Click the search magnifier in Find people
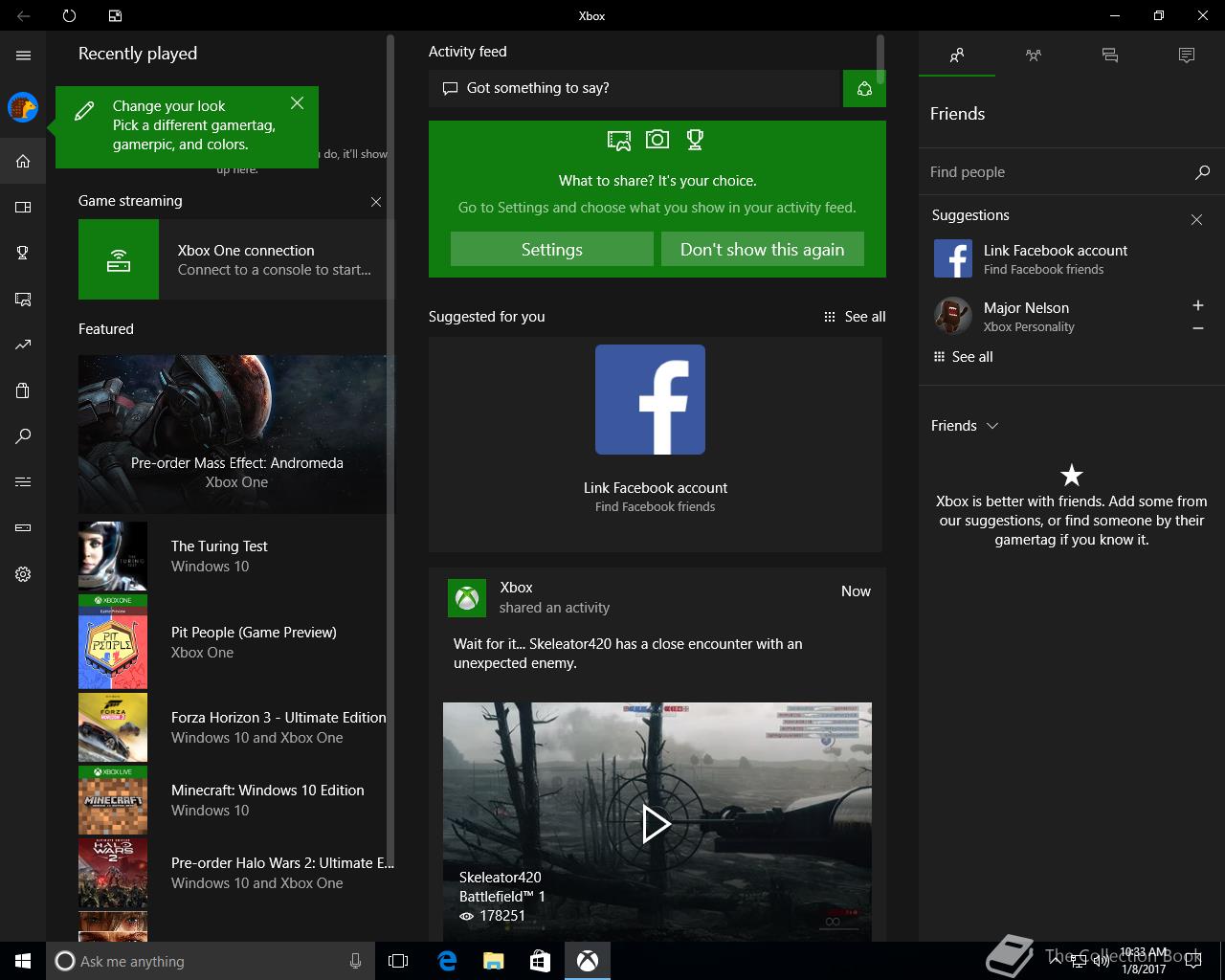This screenshot has height=980, width=1225. point(1202,172)
